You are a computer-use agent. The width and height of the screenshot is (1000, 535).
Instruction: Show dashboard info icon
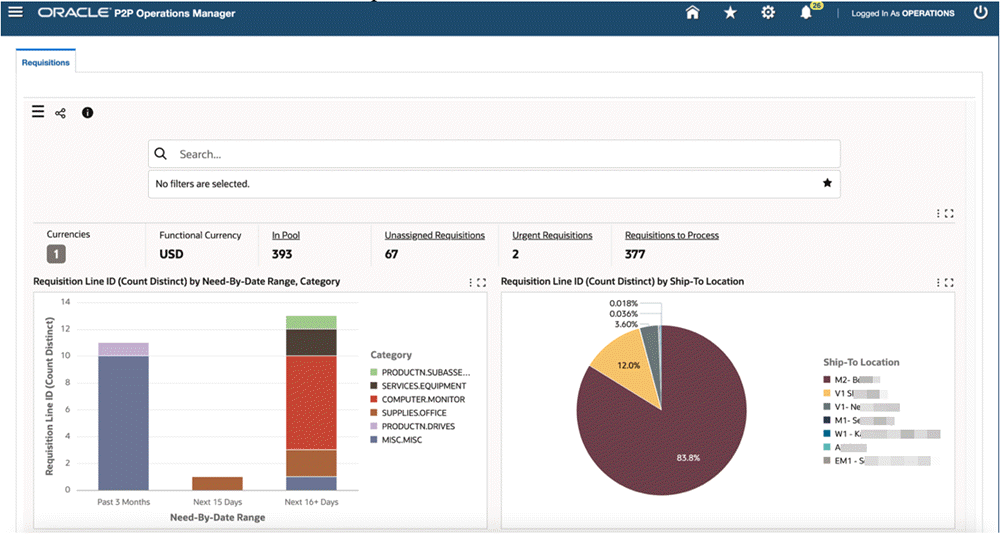[x=87, y=113]
